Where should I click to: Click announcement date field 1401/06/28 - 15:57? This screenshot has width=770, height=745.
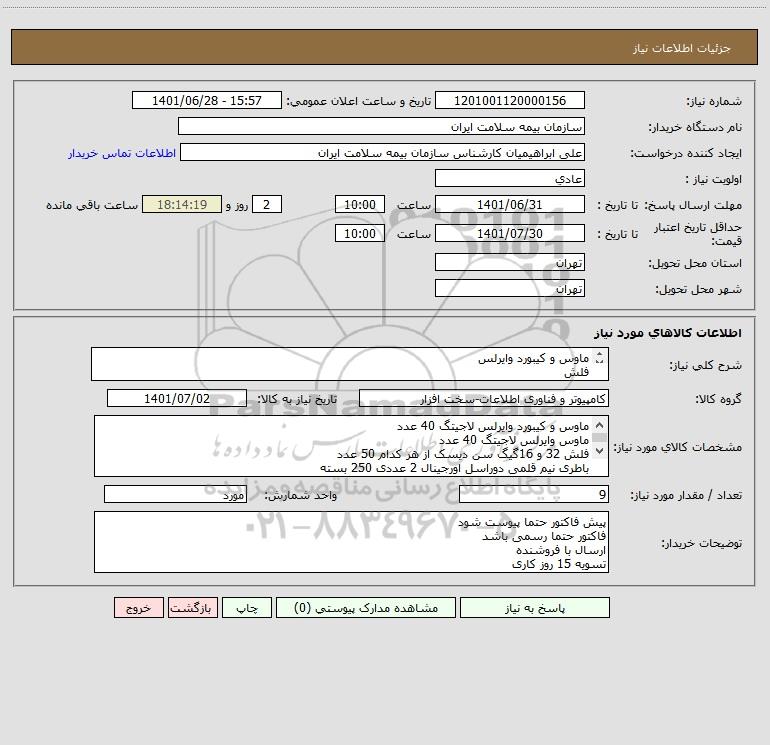[207, 100]
